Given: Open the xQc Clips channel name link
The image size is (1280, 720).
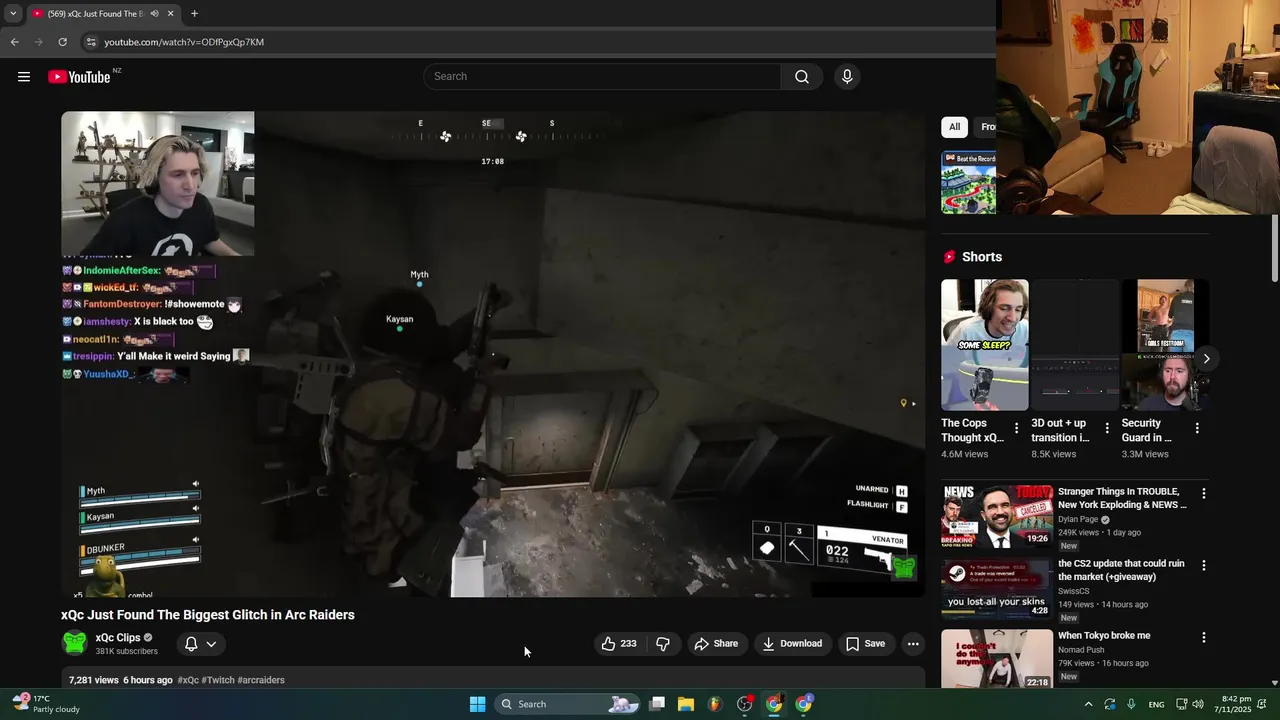Looking at the screenshot, I should 118,638.
